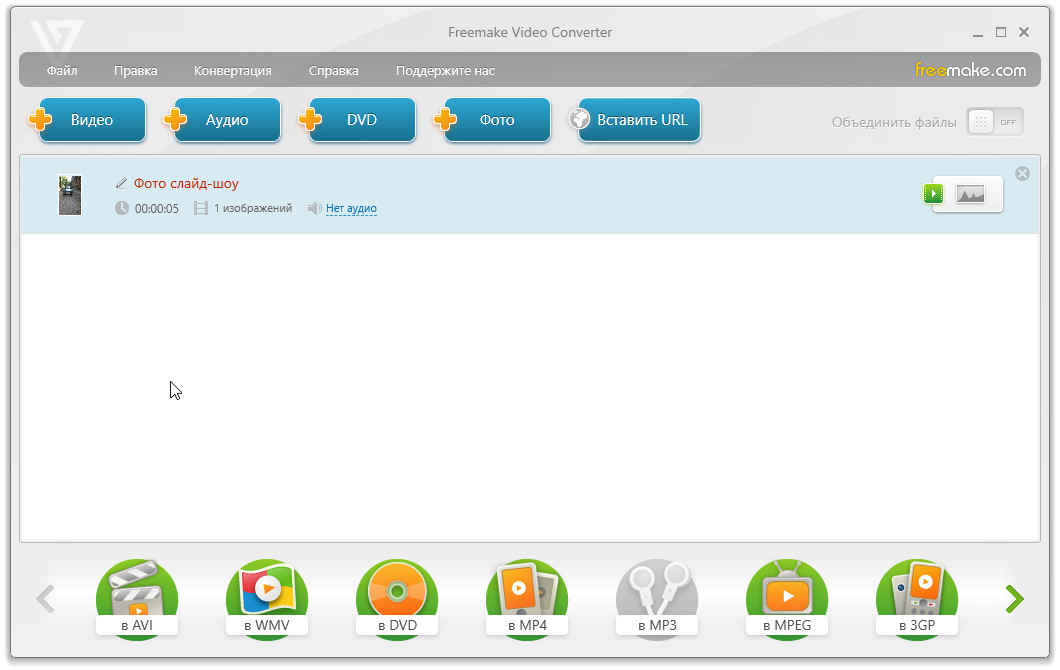Click the slideshow photo thumbnail
The width and height of the screenshot is (1060, 670).
click(x=70, y=195)
